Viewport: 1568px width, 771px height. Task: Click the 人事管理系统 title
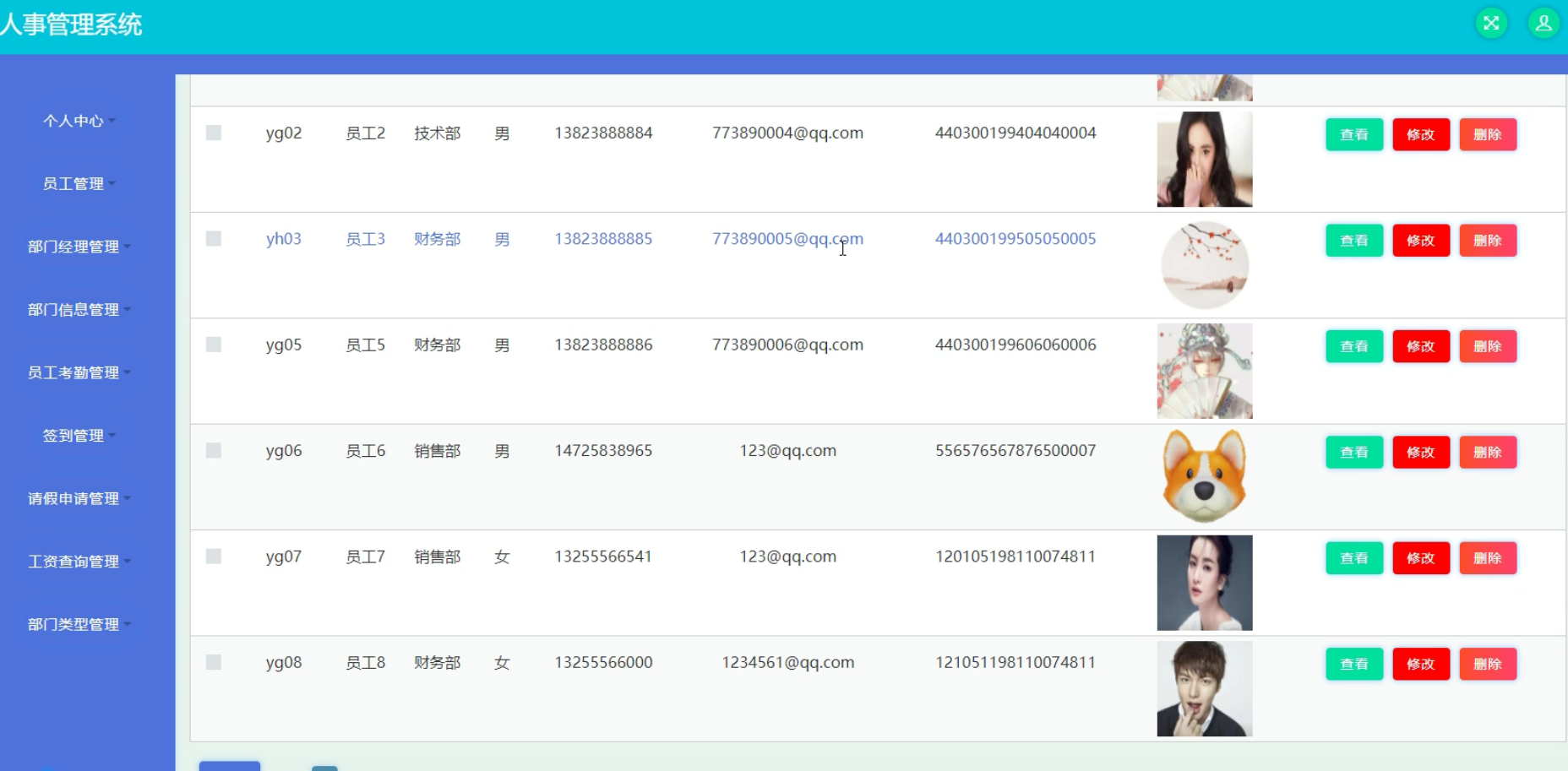coord(71,24)
